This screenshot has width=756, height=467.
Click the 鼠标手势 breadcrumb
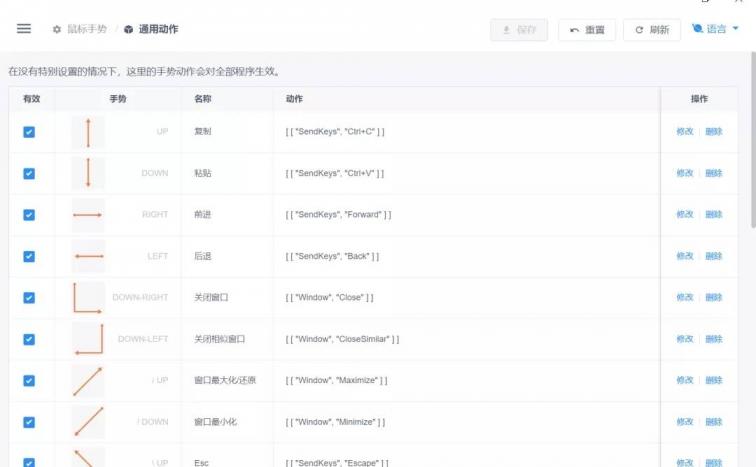pos(87,29)
